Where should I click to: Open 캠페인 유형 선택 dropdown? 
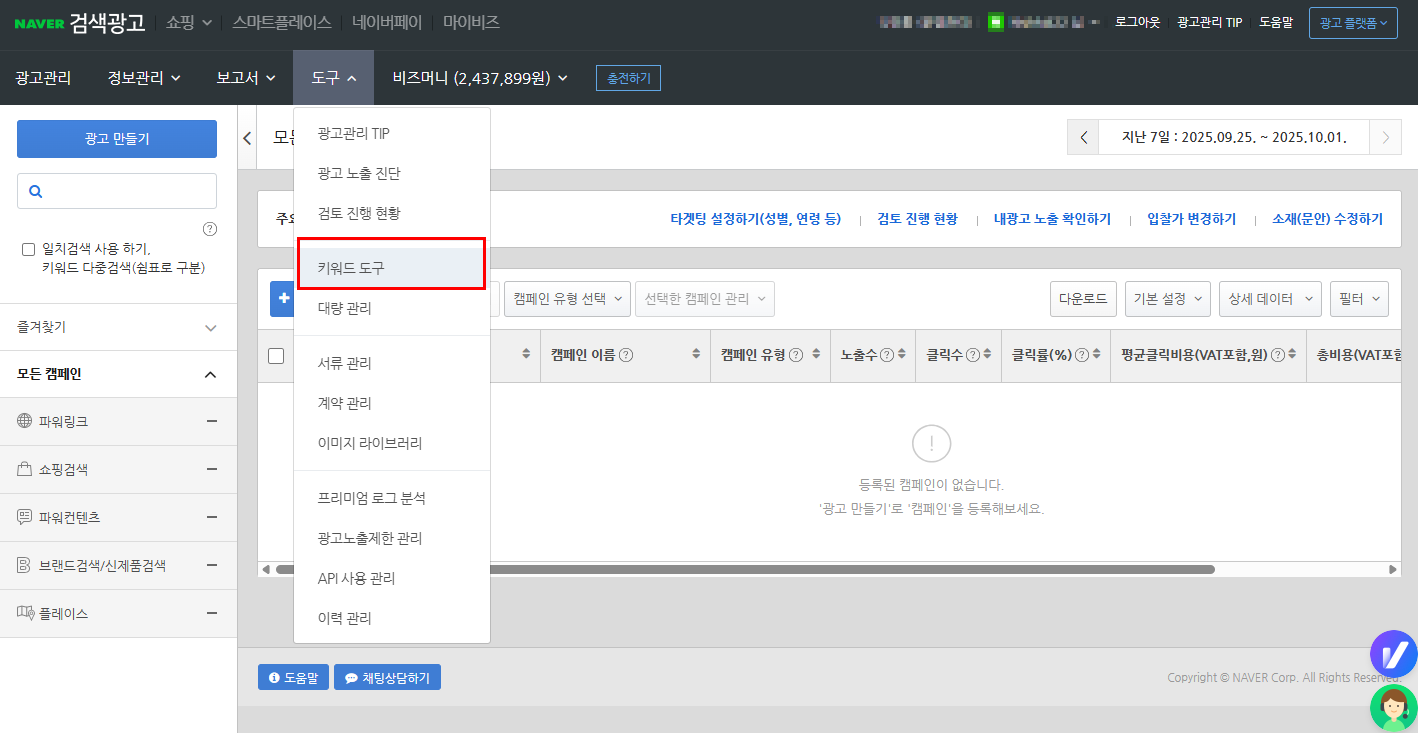568,298
